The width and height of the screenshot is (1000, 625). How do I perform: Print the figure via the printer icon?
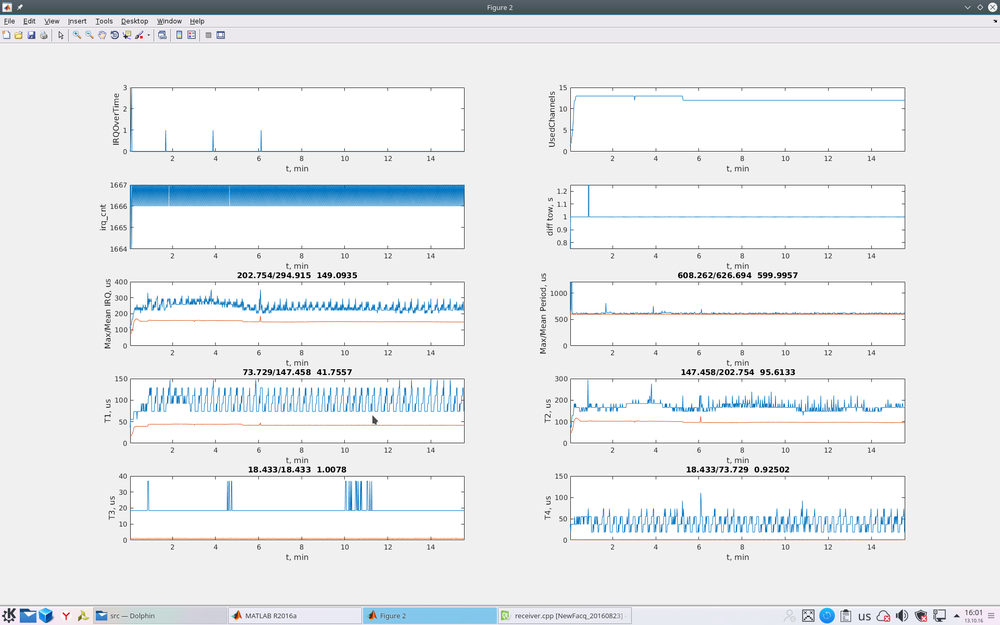tap(43, 35)
